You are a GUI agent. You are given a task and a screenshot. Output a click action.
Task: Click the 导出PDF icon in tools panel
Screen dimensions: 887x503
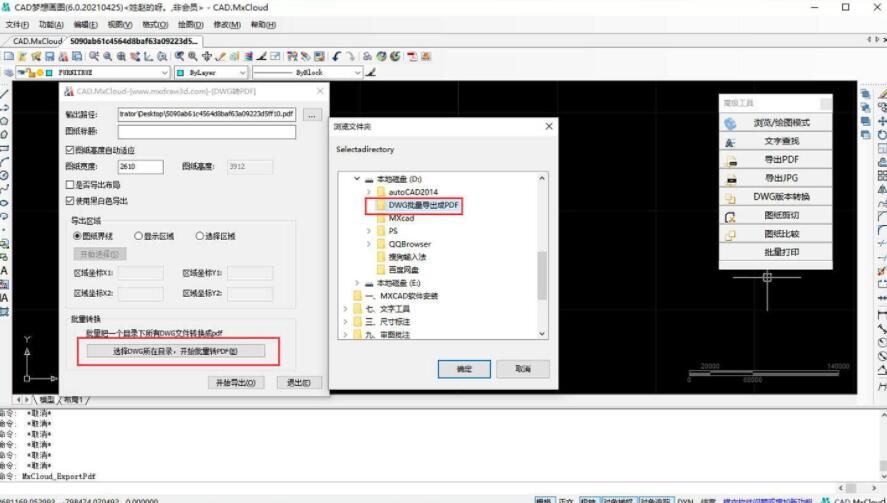click(x=732, y=160)
